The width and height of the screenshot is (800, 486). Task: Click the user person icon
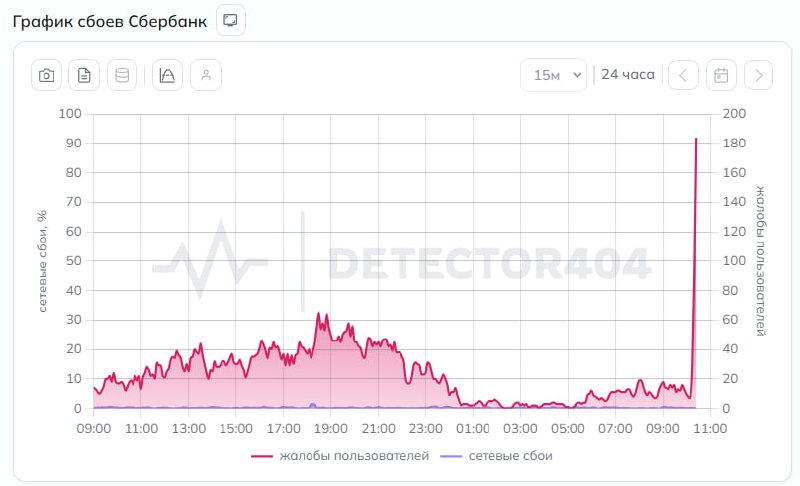click(x=206, y=75)
